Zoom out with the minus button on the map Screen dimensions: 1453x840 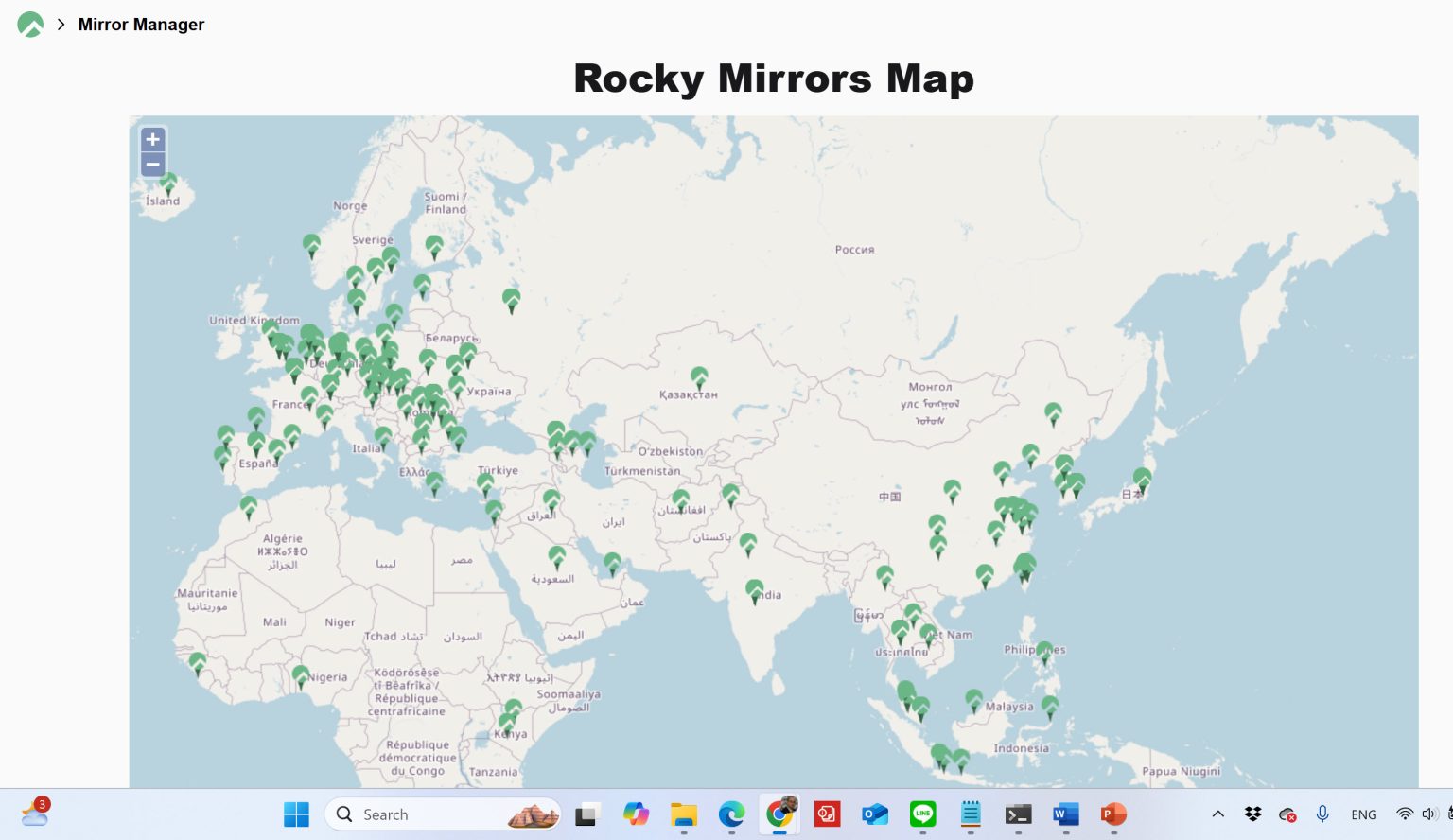pyautogui.click(x=152, y=164)
